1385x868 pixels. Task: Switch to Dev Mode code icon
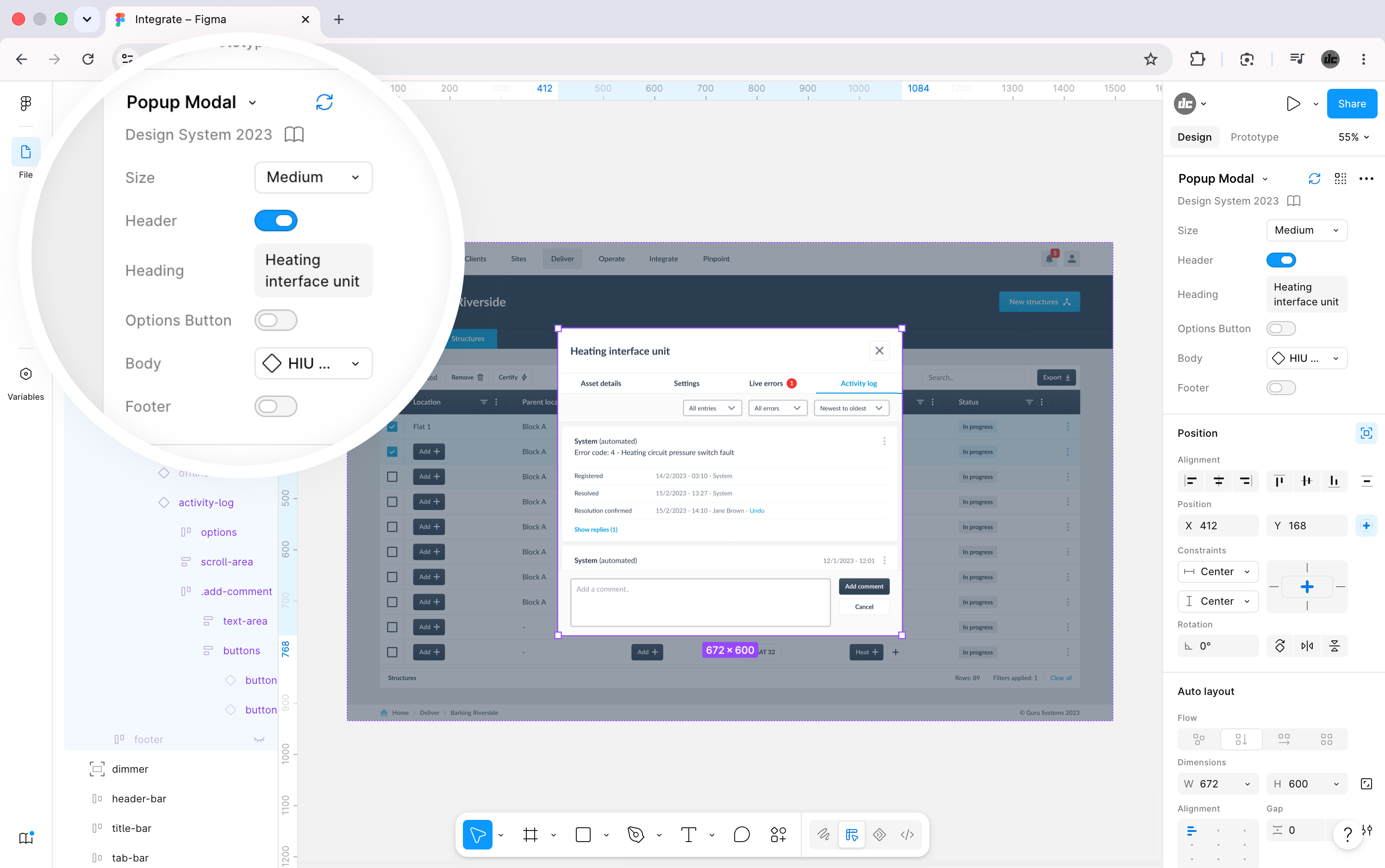click(907, 834)
